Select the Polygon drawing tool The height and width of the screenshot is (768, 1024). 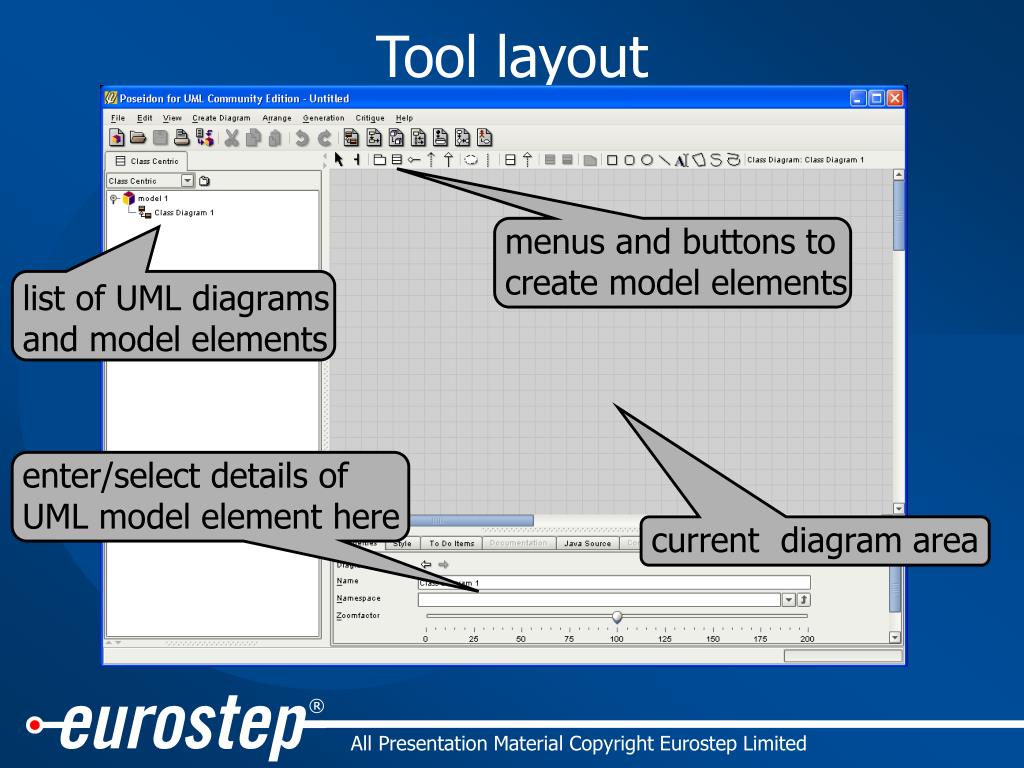coord(699,160)
